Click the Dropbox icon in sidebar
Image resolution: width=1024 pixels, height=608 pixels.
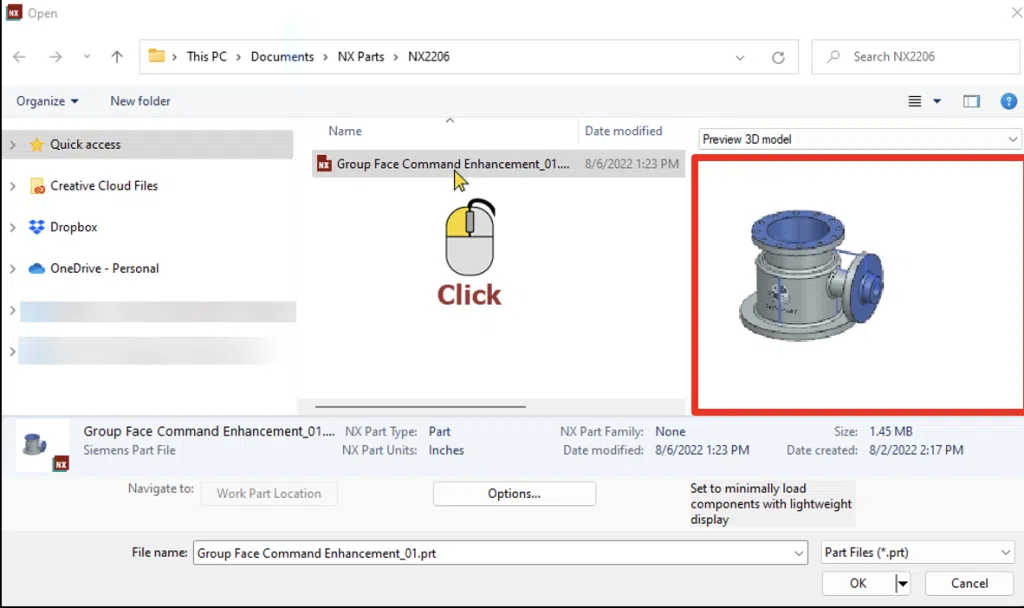point(37,227)
